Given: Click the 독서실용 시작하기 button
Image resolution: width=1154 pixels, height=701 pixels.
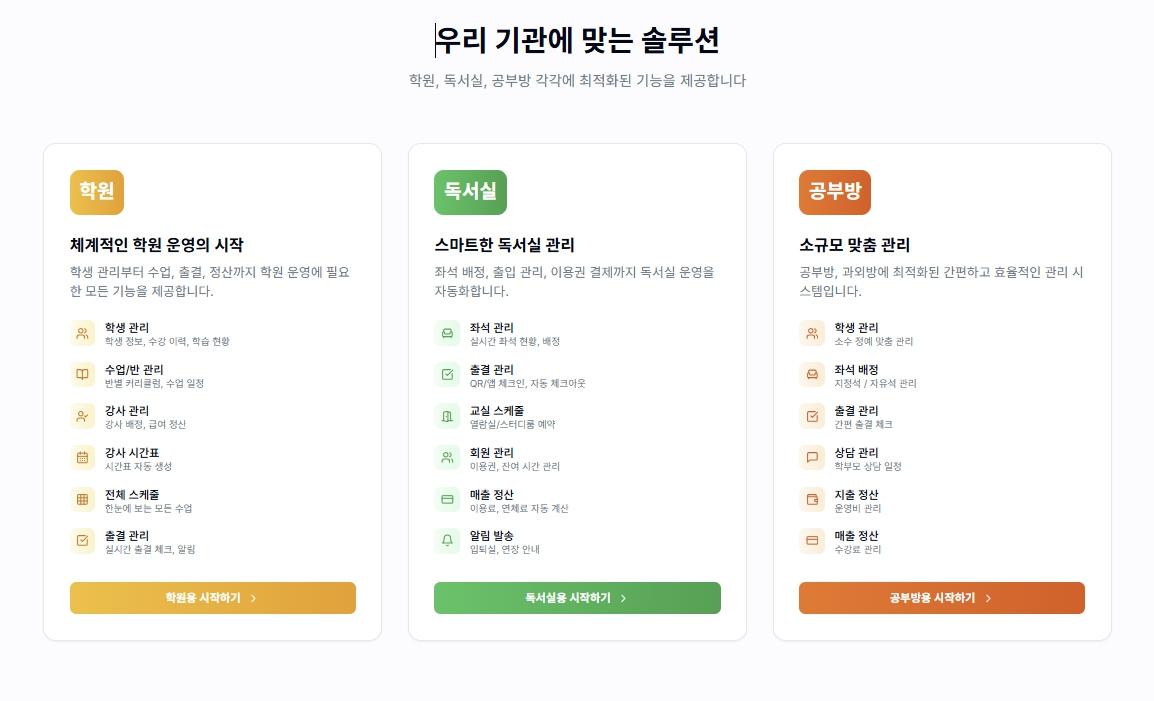Looking at the screenshot, I should coord(577,598).
